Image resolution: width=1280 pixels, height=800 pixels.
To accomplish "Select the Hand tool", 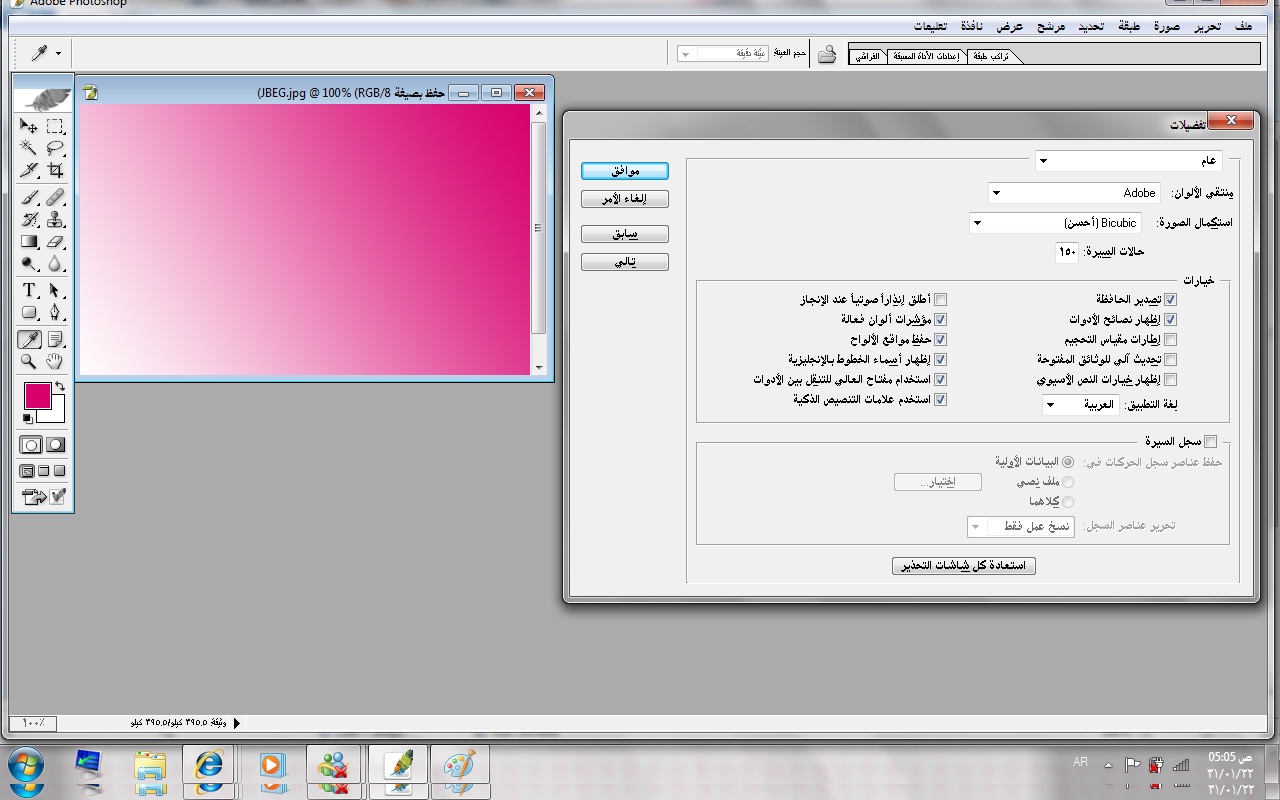I will click(55, 361).
